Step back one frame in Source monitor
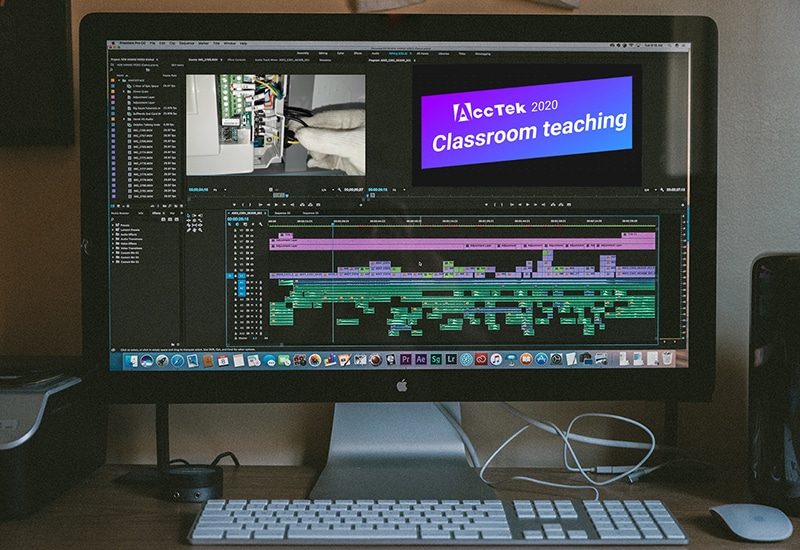Image resolution: width=800 pixels, height=550 pixels. [268, 205]
